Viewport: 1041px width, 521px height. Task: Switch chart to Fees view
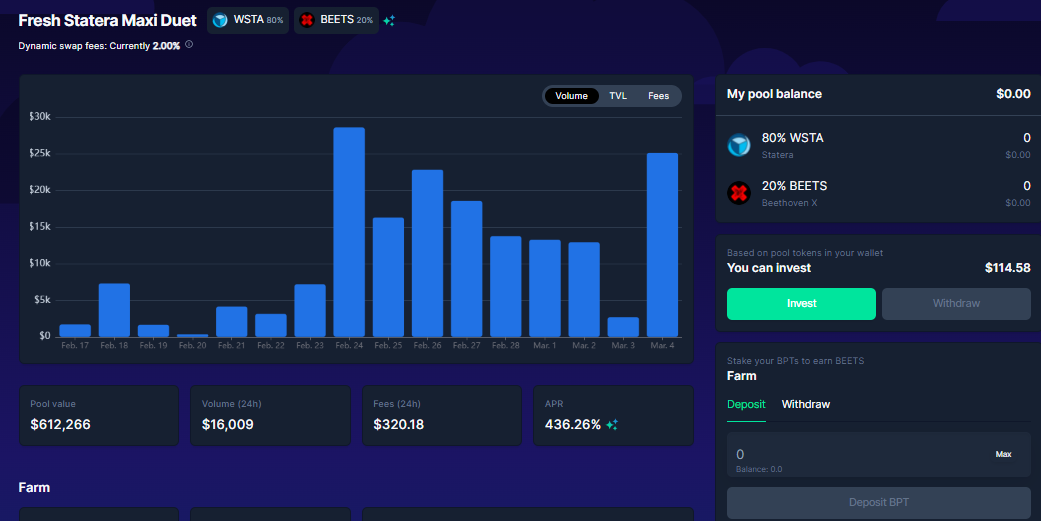pyautogui.click(x=659, y=96)
